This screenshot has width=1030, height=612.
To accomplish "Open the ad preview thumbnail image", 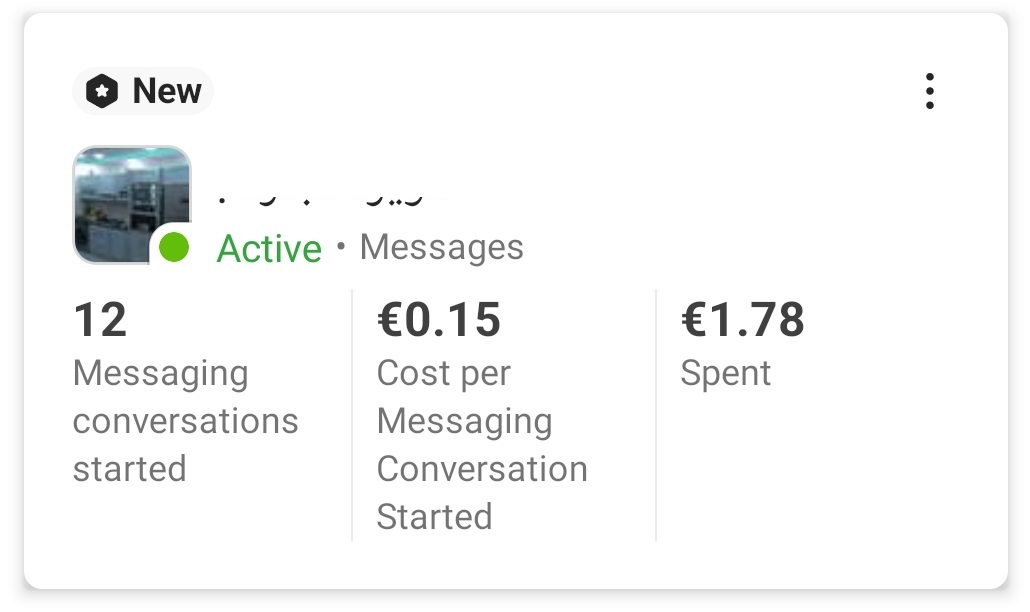I will pos(132,204).
